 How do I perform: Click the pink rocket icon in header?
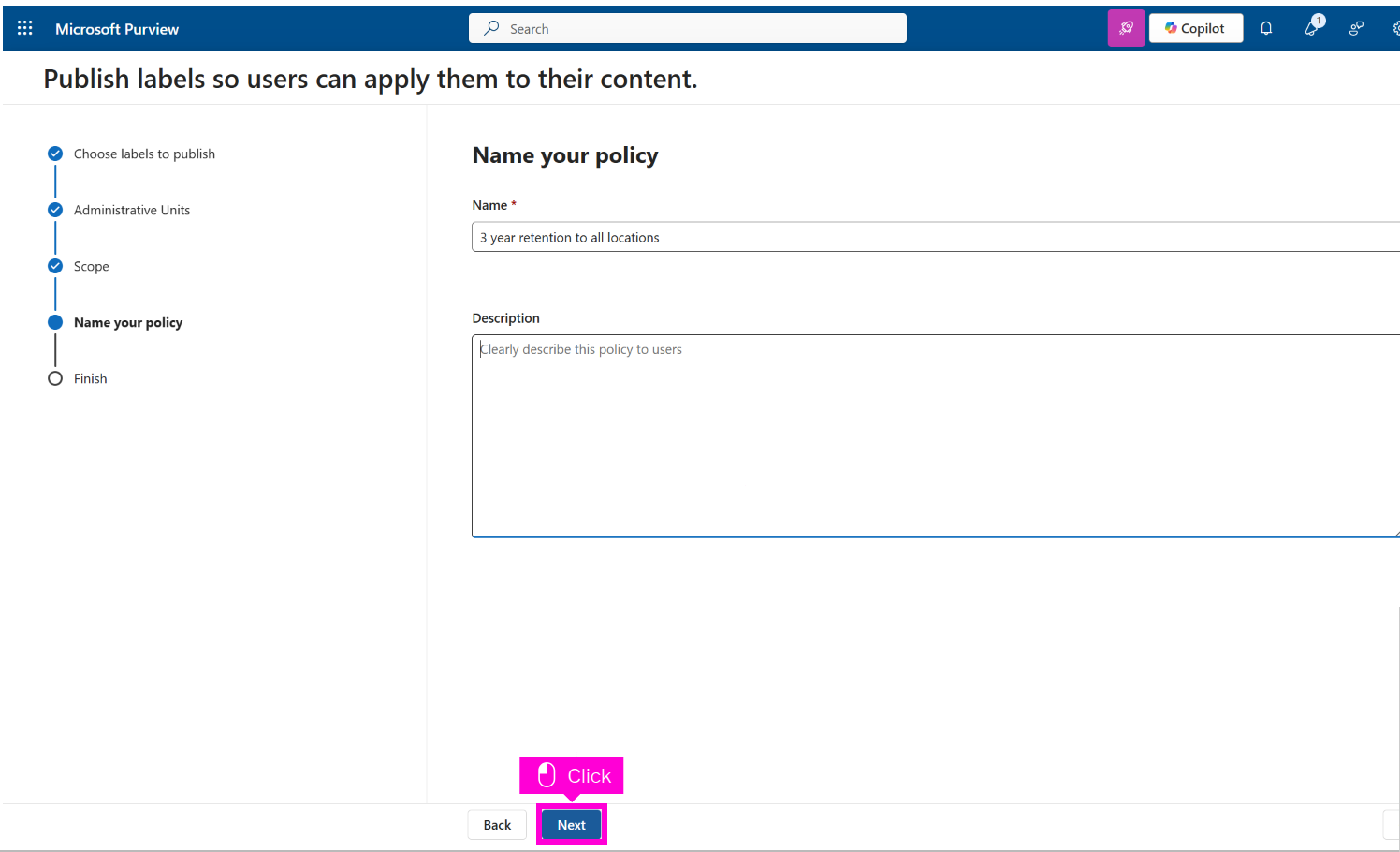point(1126,28)
